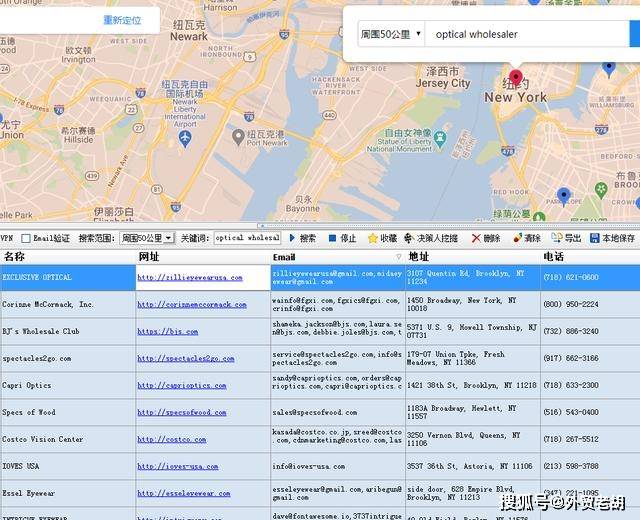Open the iovex-usa.com link
Viewport: 640px width, 520px height.
(x=178, y=466)
